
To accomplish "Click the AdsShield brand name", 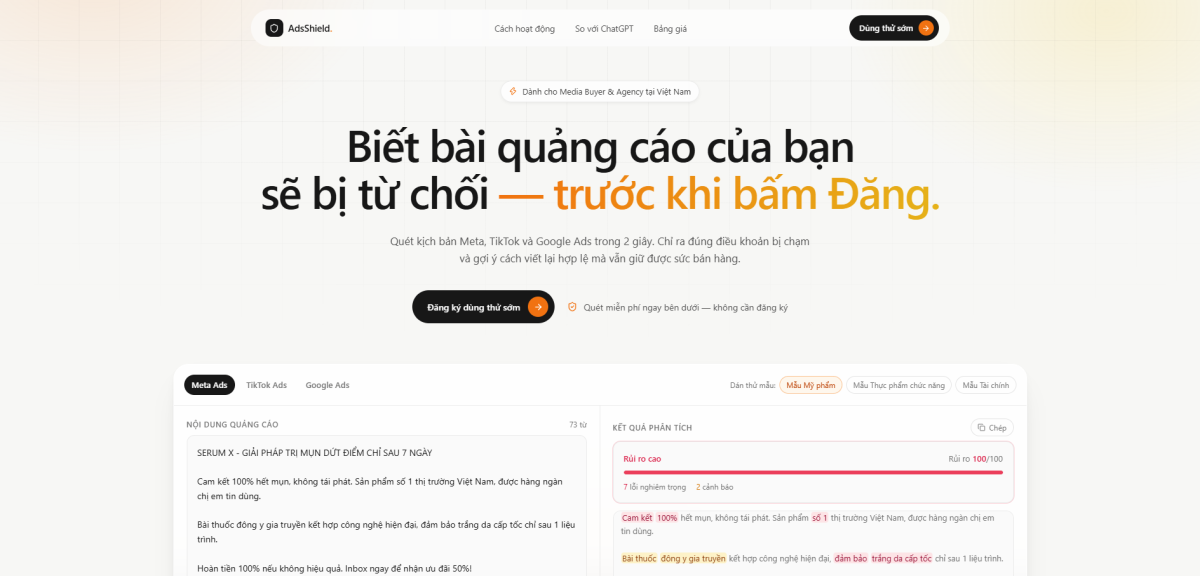I will coord(309,28).
